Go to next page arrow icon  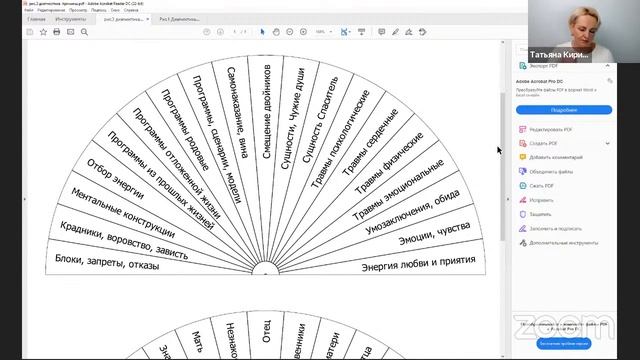220,32
